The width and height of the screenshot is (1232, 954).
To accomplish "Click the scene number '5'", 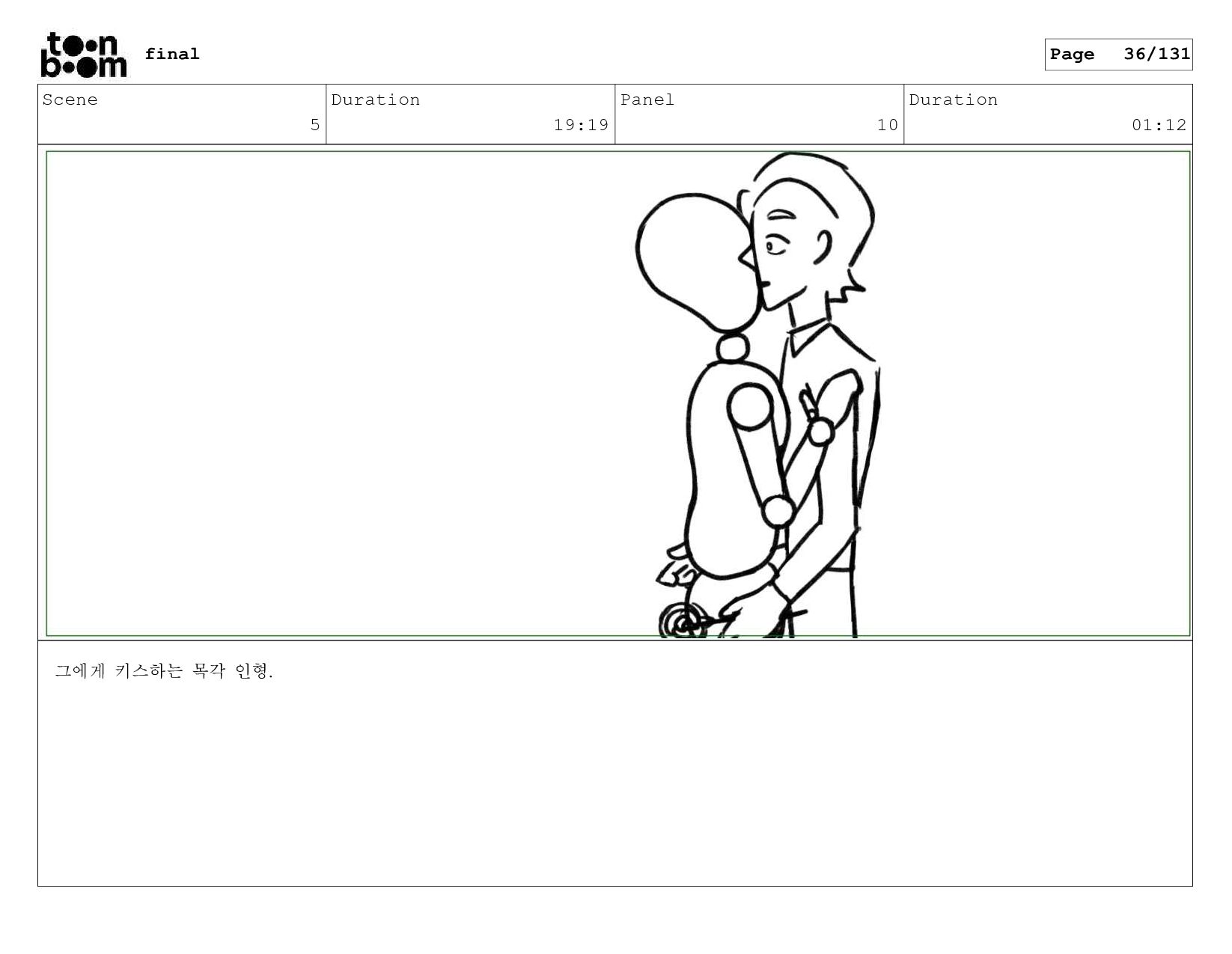I will click(x=315, y=125).
